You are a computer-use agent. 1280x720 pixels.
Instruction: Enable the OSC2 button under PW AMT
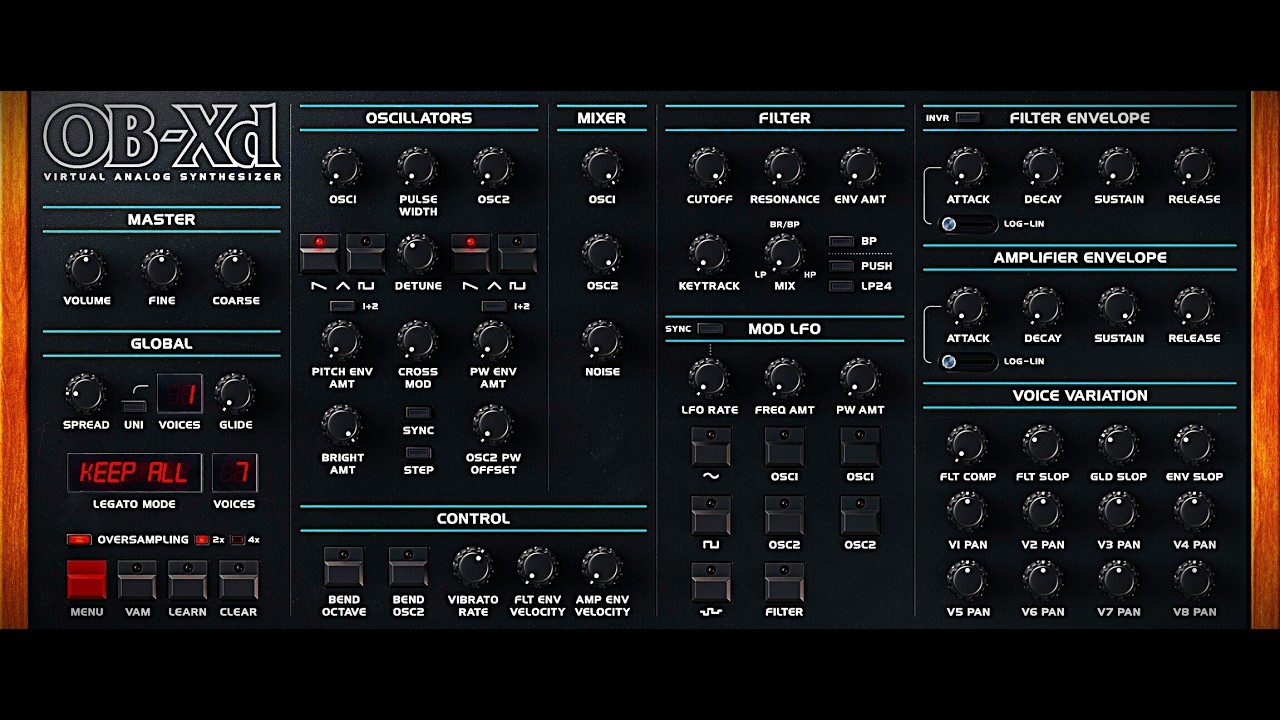click(860, 514)
